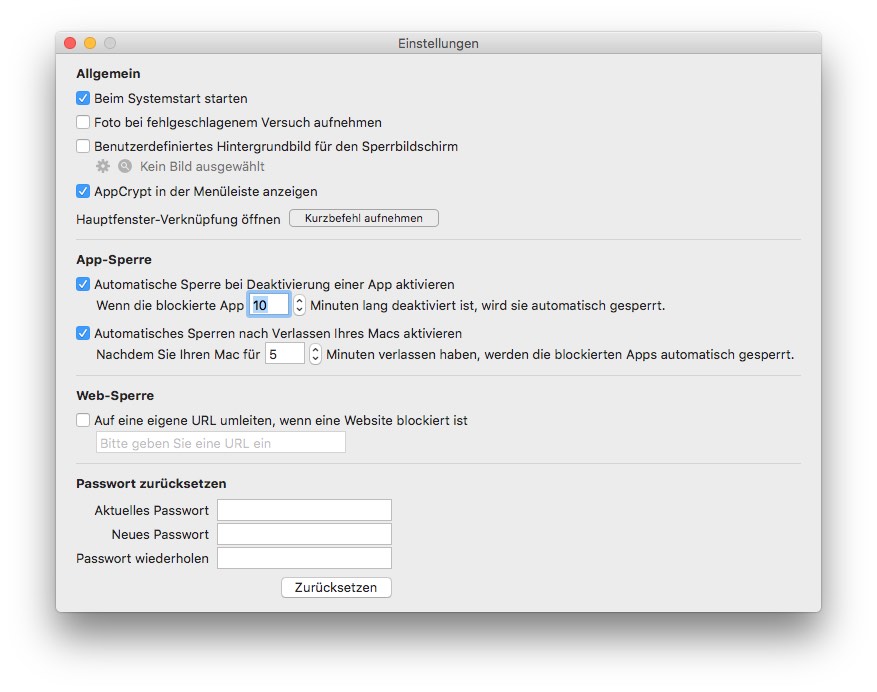This screenshot has height=692, width=877.
Task: Toggle Automatische Sperre bei Deaktivierung einer App
Action: (x=83, y=285)
